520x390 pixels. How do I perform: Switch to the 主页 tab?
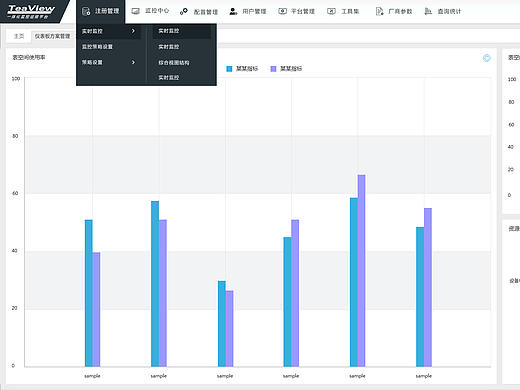[x=19, y=36]
